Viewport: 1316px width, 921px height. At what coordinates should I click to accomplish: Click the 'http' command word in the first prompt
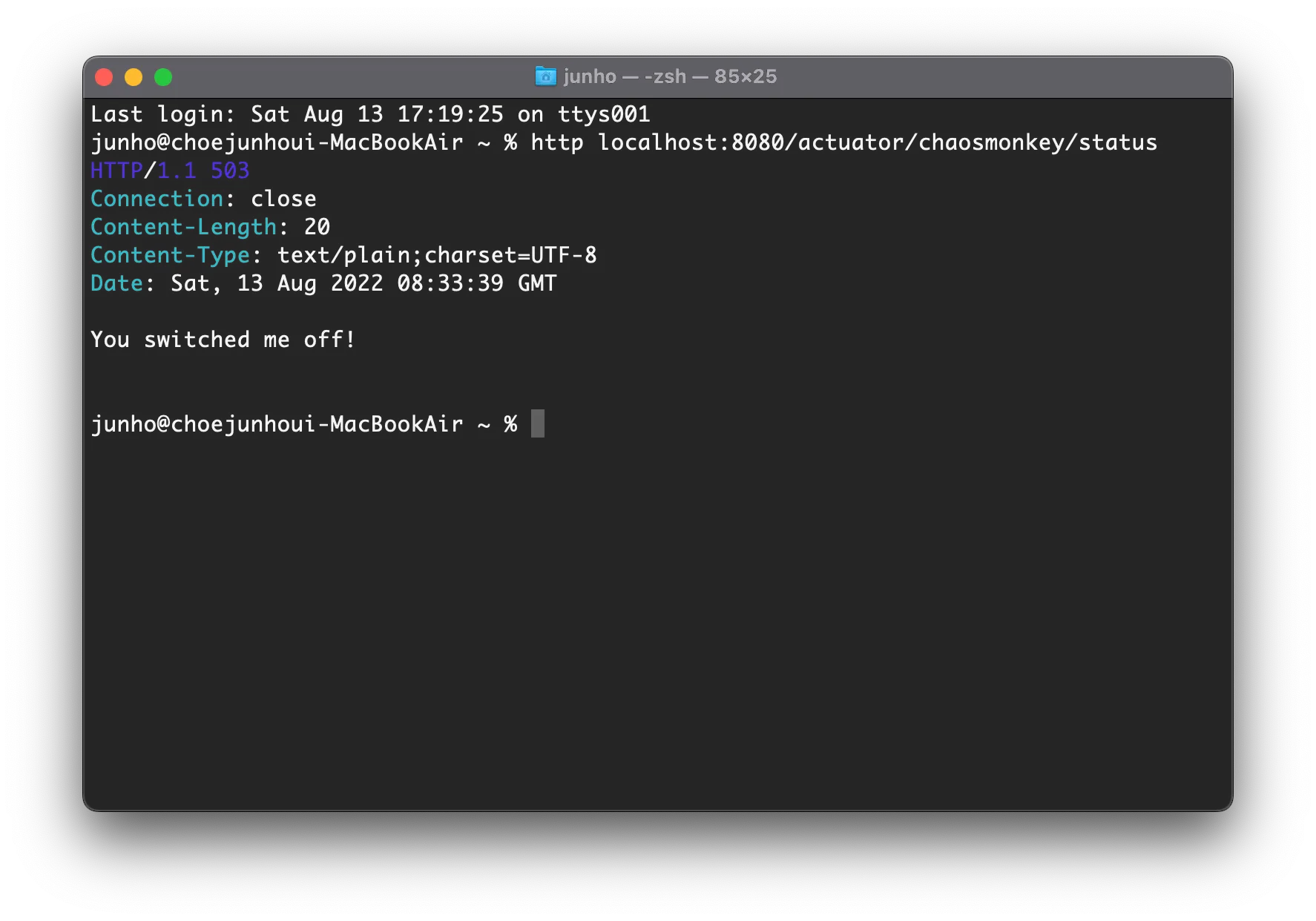tap(556, 142)
